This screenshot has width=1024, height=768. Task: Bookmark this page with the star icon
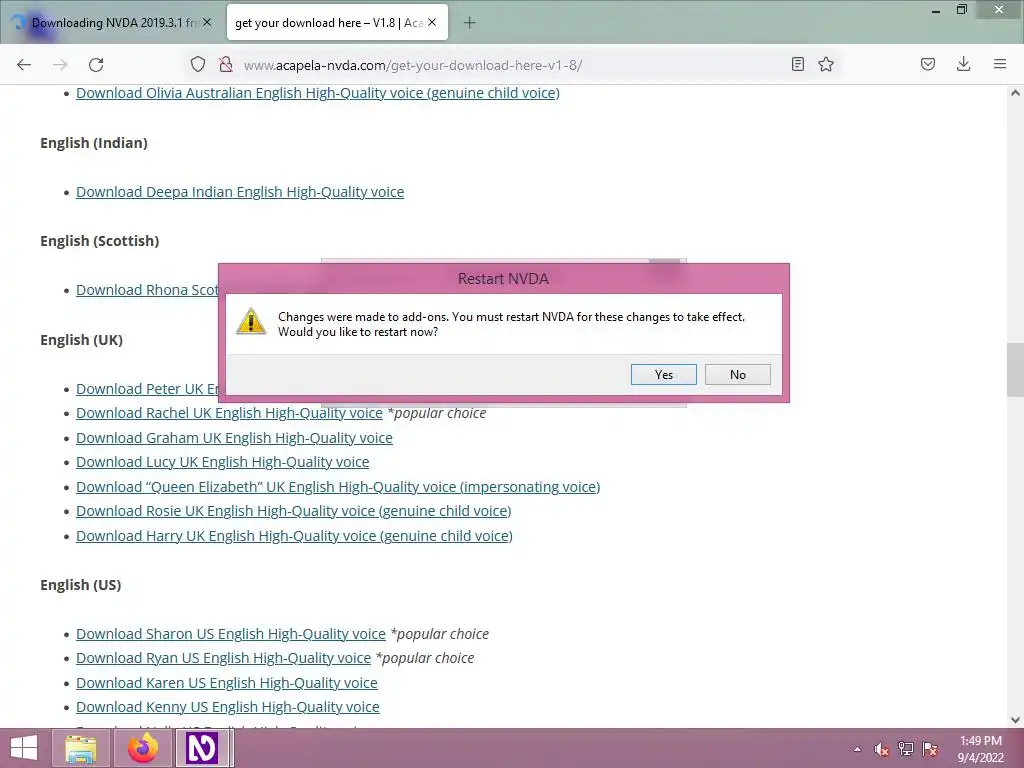pyautogui.click(x=826, y=64)
